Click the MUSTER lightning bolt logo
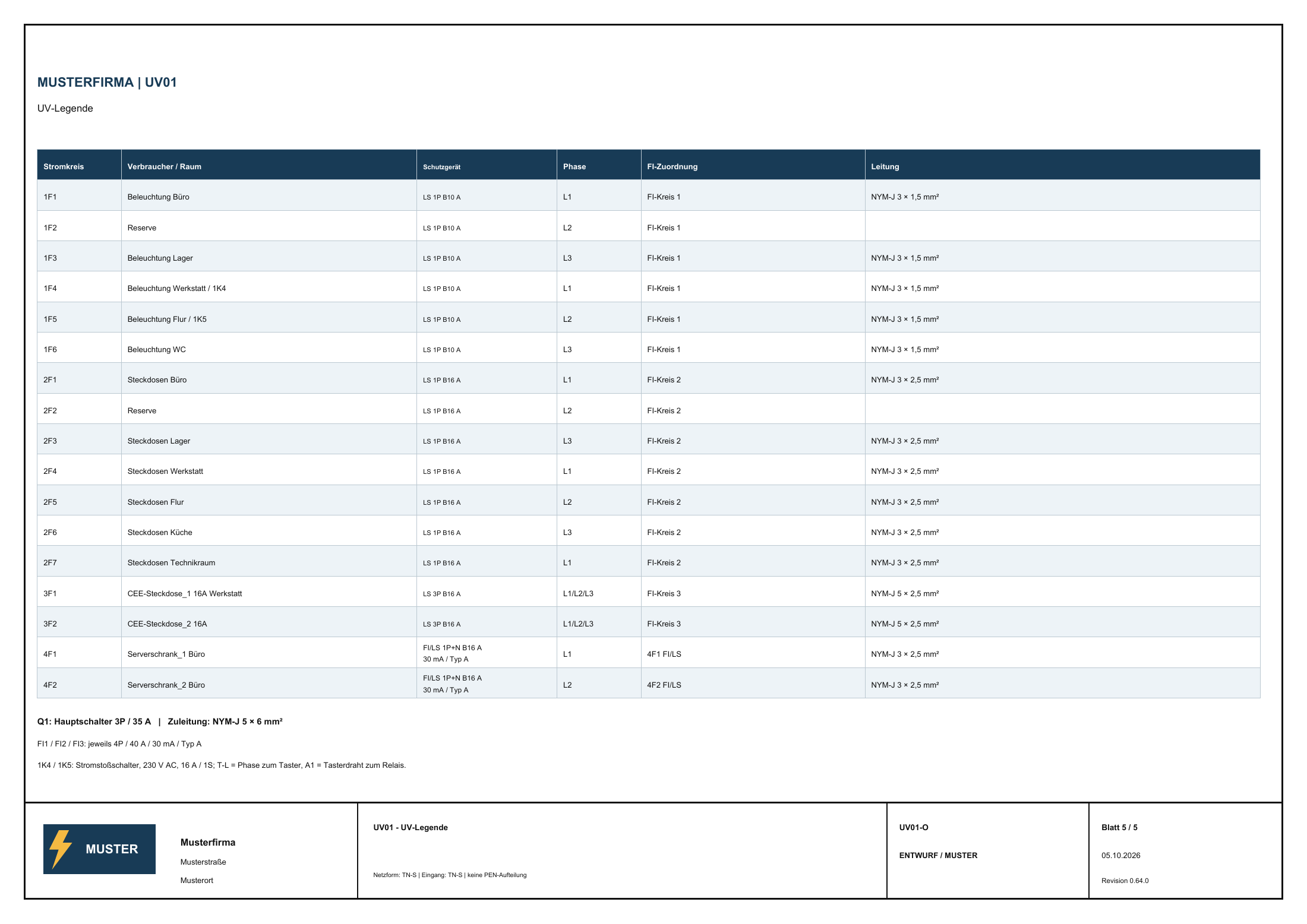 tap(99, 849)
